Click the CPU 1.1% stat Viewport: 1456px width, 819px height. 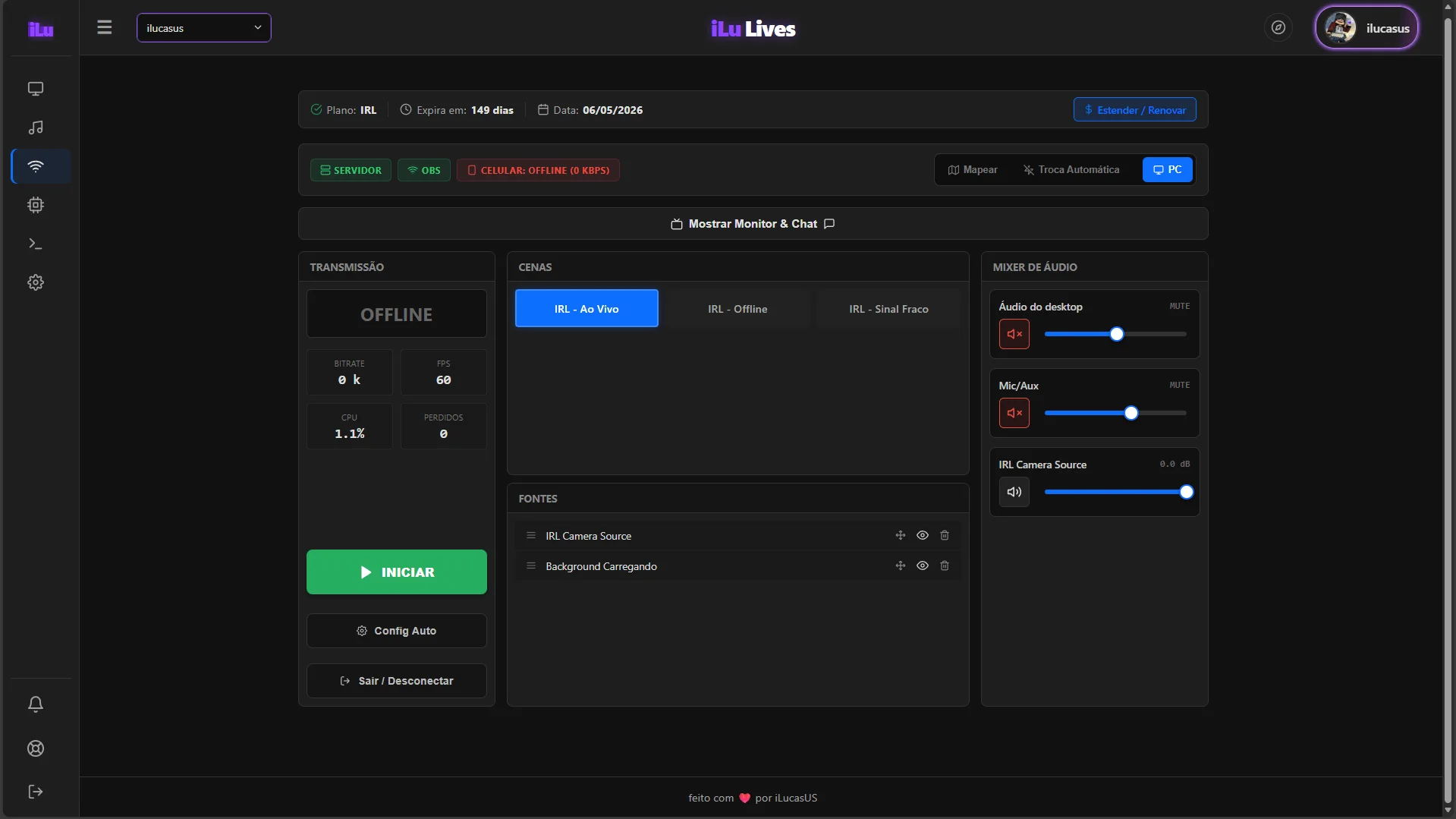click(350, 427)
